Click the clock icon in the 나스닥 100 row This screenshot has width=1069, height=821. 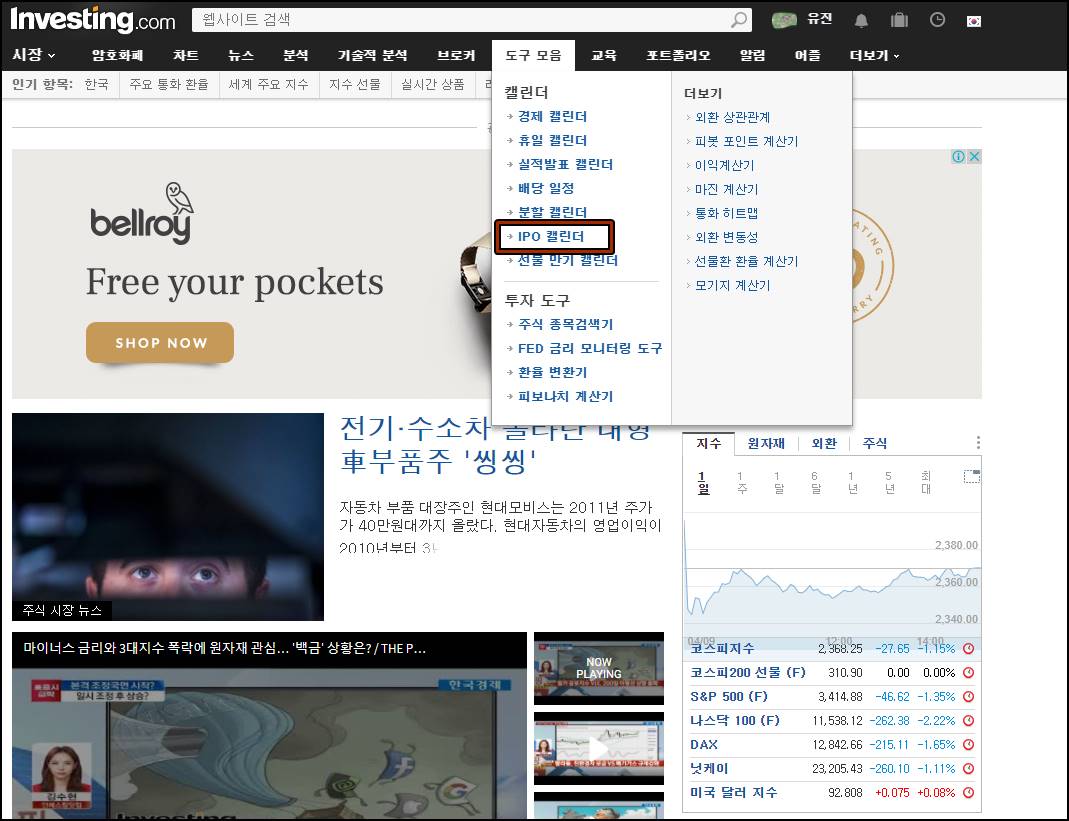(968, 720)
